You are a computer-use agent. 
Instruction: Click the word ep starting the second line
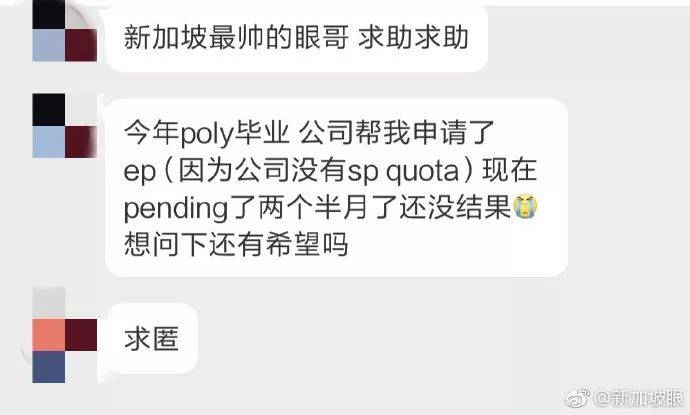click(x=139, y=173)
